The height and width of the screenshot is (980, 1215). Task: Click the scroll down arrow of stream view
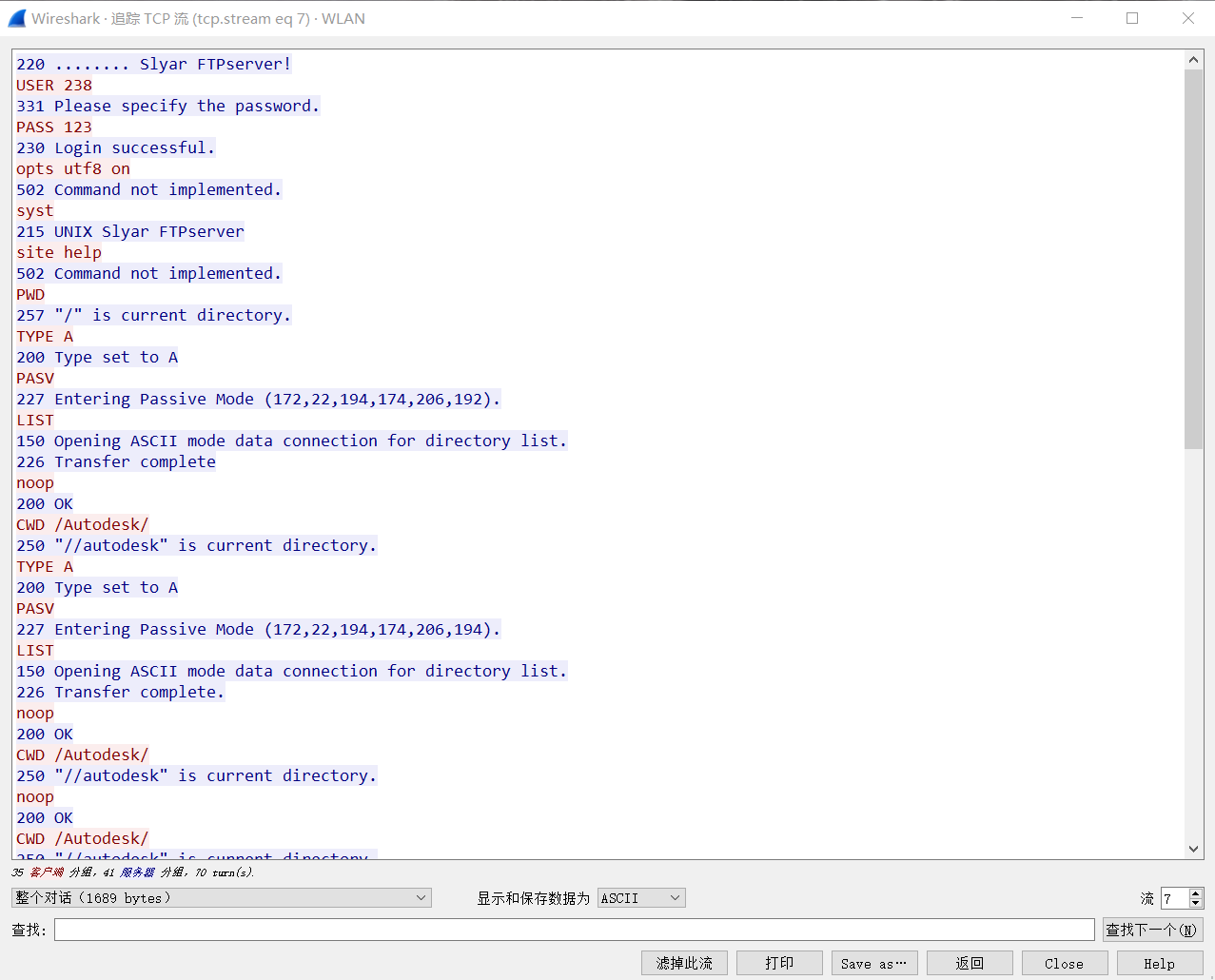pyautogui.click(x=1194, y=849)
